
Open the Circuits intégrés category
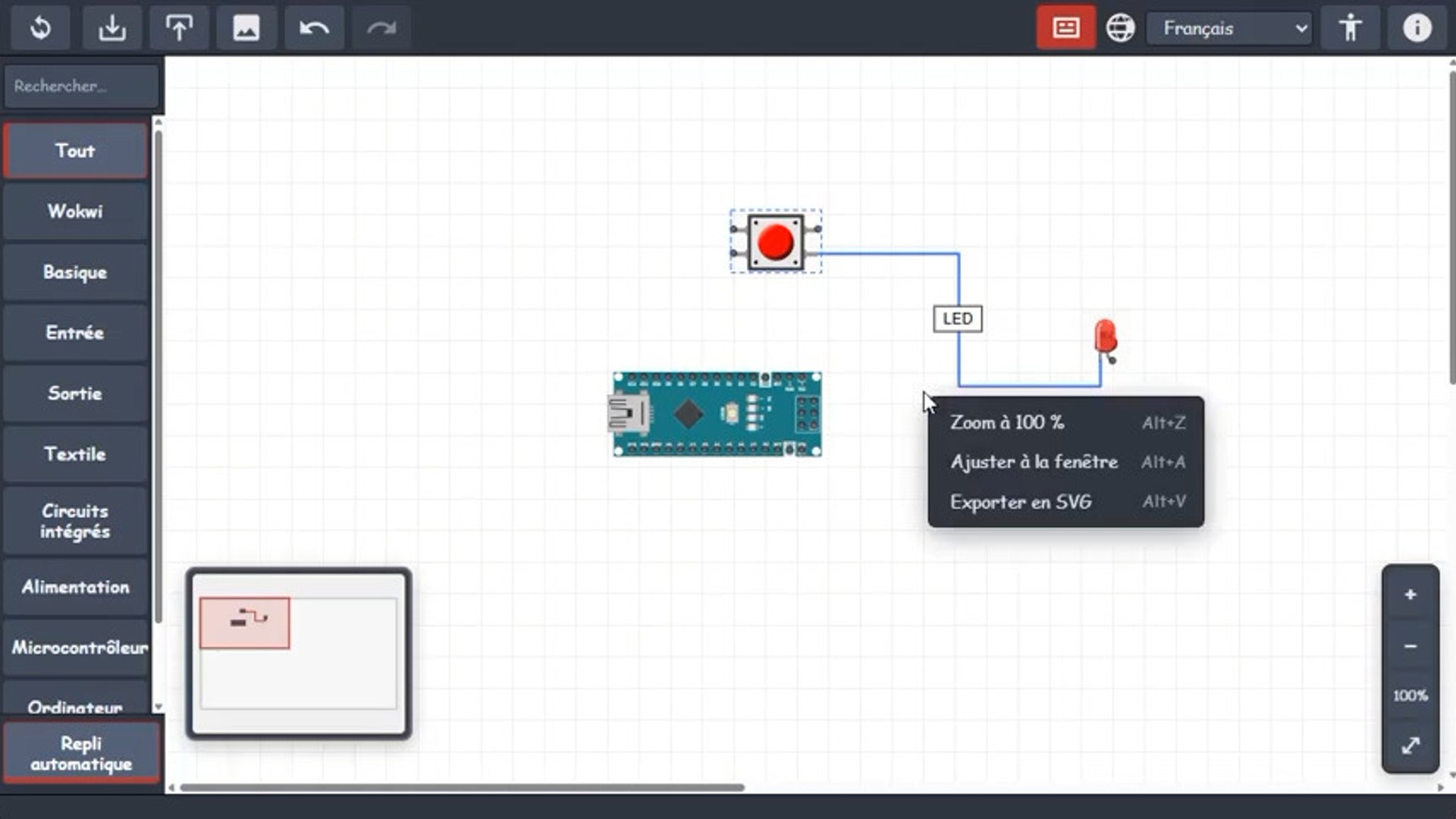[75, 520]
